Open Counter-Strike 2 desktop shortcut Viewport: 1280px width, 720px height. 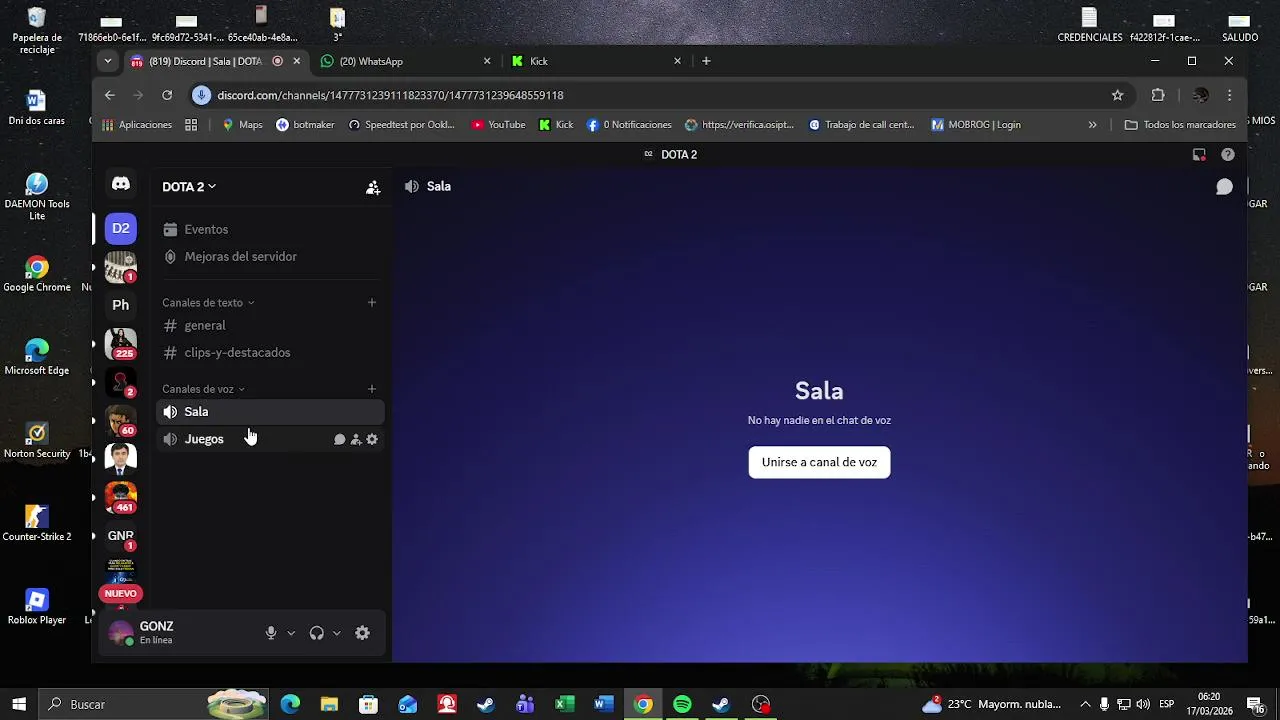tap(37, 523)
